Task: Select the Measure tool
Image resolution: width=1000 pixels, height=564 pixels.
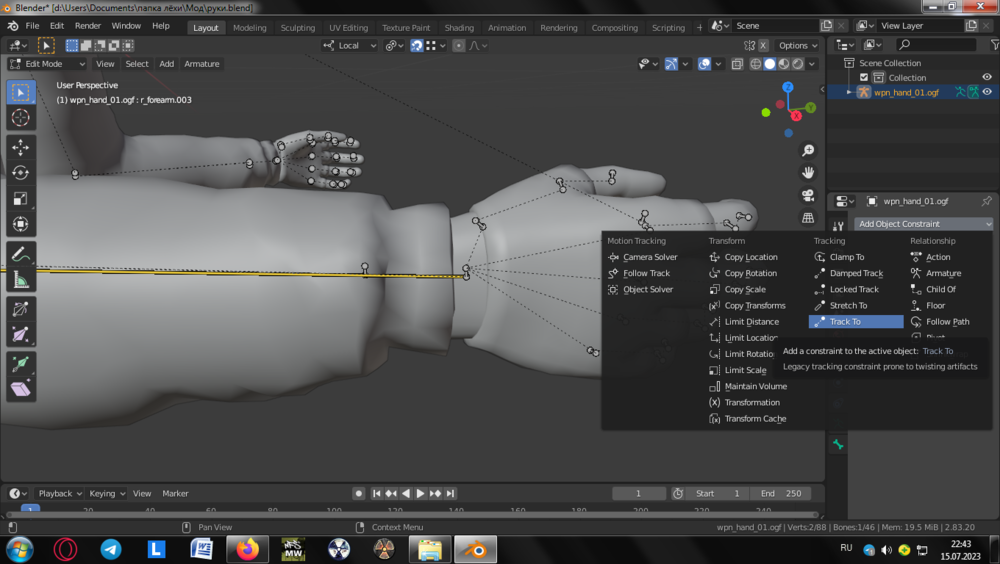Action: (20, 281)
